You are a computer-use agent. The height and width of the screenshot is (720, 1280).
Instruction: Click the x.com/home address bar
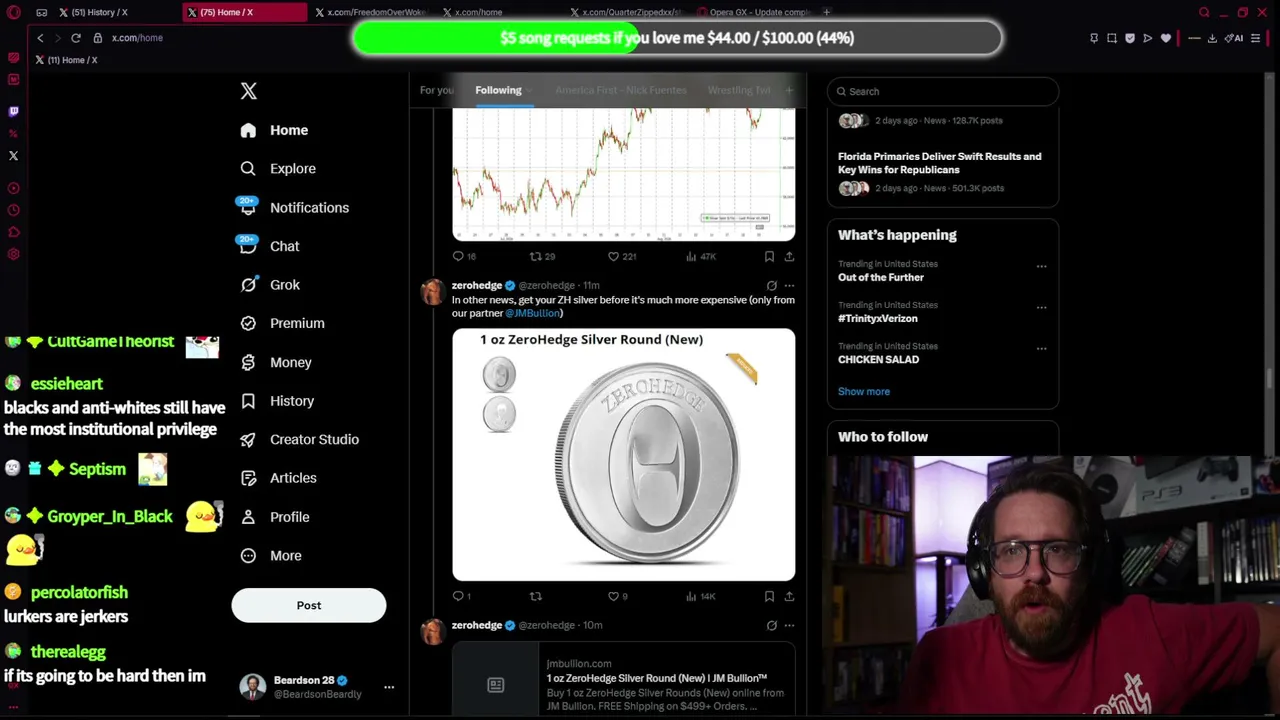point(137,38)
